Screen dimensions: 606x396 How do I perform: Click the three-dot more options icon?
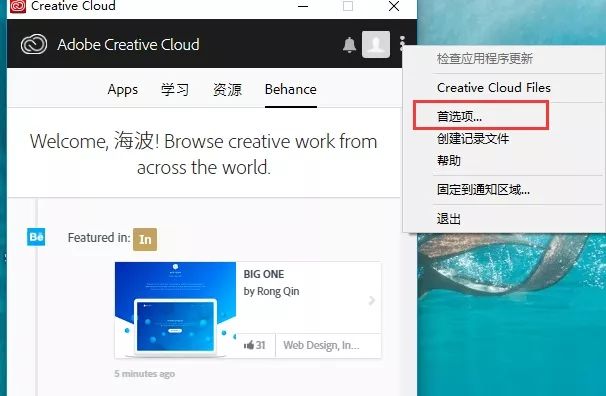(402, 44)
